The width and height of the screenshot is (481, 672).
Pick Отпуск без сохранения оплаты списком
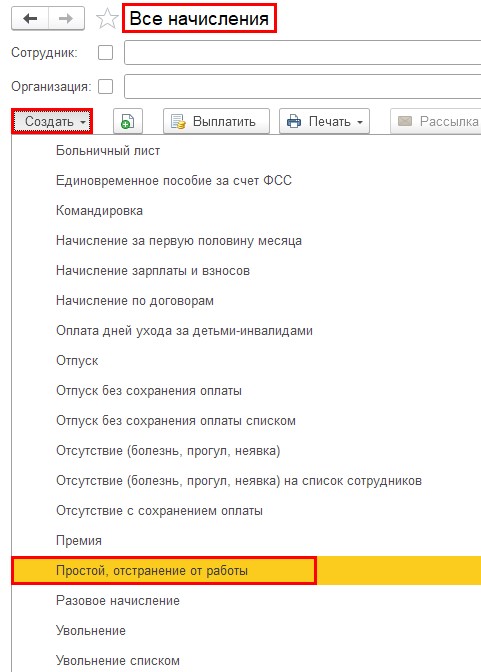pyautogui.click(x=176, y=421)
